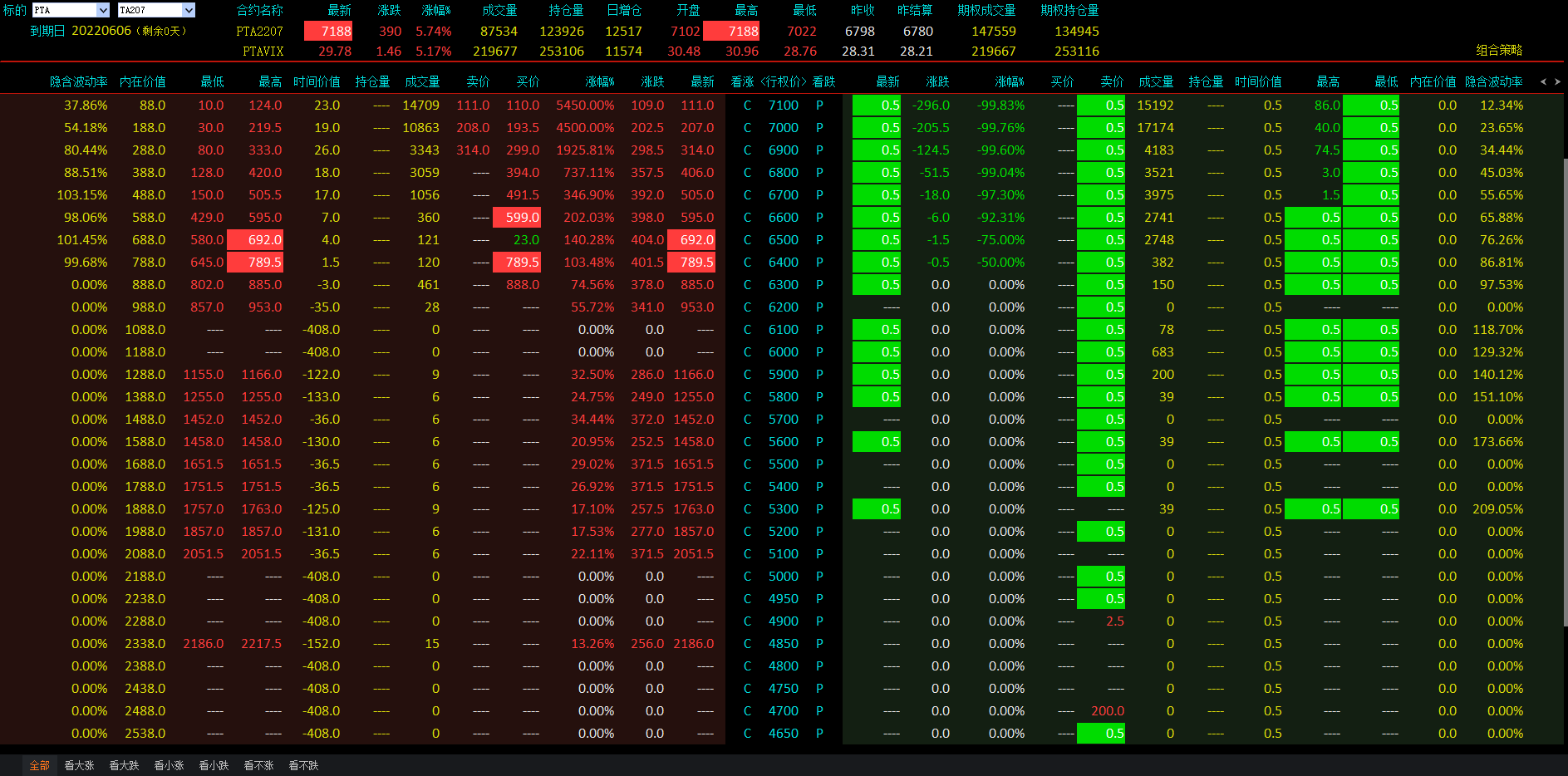Viewport: 1568px width, 776px height.
Task: Switch to the 看小涨 tab
Action: pyautogui.click(x=169, y=765)
